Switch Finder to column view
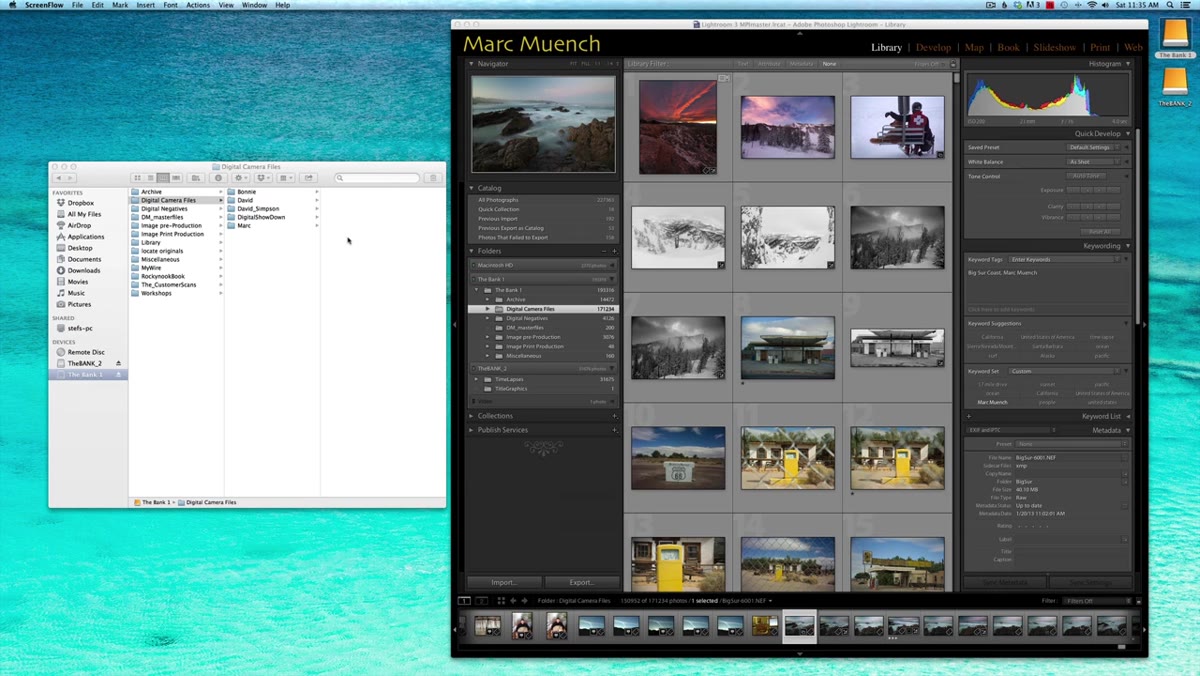This screenshot has height=676, width=1200. (163, 178)
